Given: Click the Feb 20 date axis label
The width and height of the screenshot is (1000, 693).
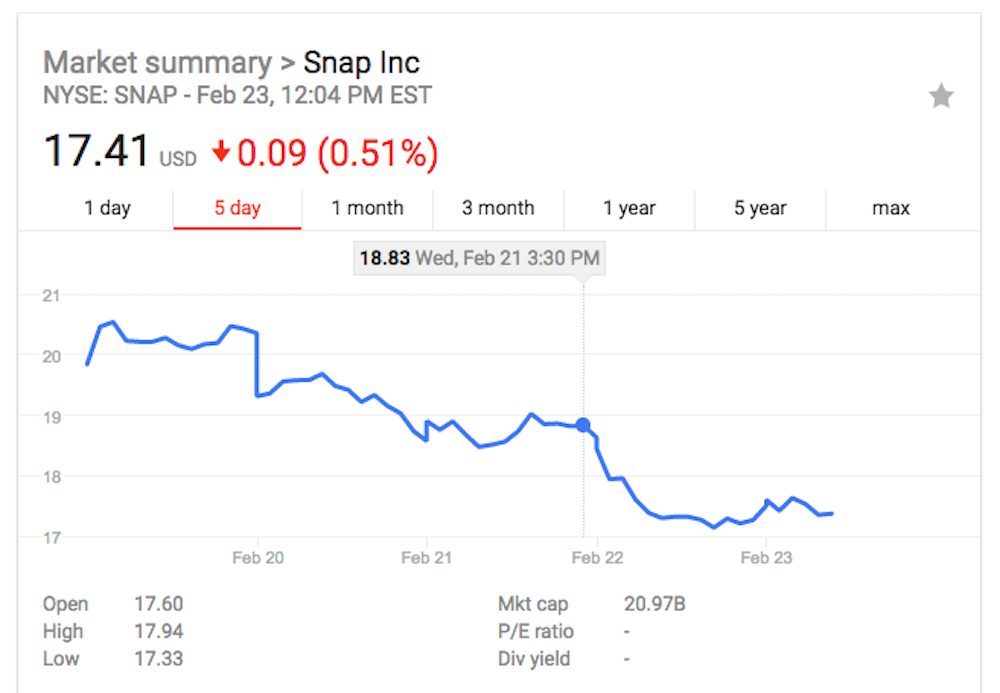Looking at the screenshot, I should [x=258, y=557].
